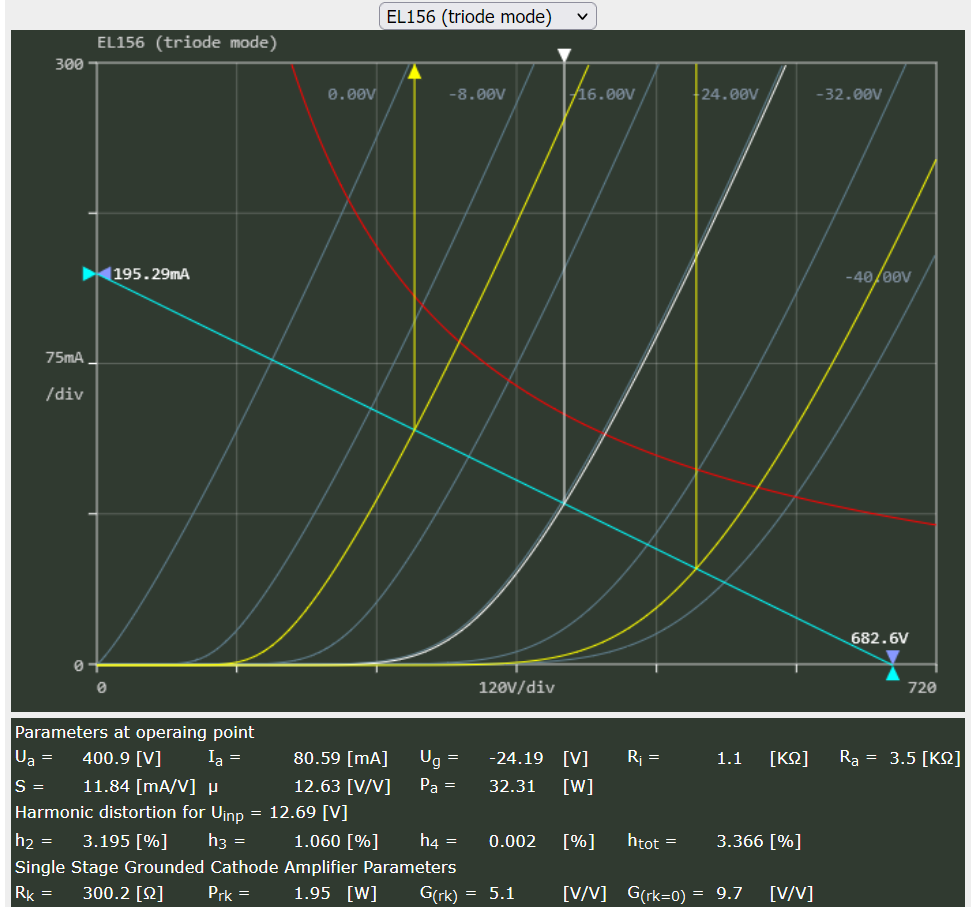Click the 195.29mA load line current label

tap(152, 274)
